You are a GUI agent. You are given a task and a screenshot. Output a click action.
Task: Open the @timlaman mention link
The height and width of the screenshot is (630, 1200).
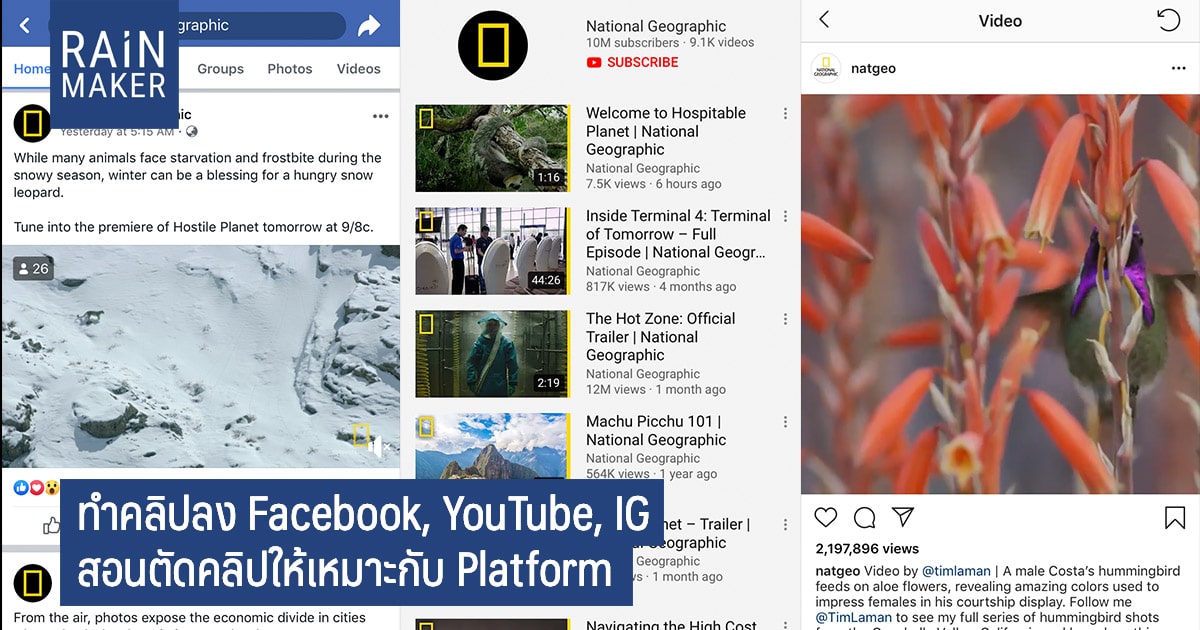point(956,571)
